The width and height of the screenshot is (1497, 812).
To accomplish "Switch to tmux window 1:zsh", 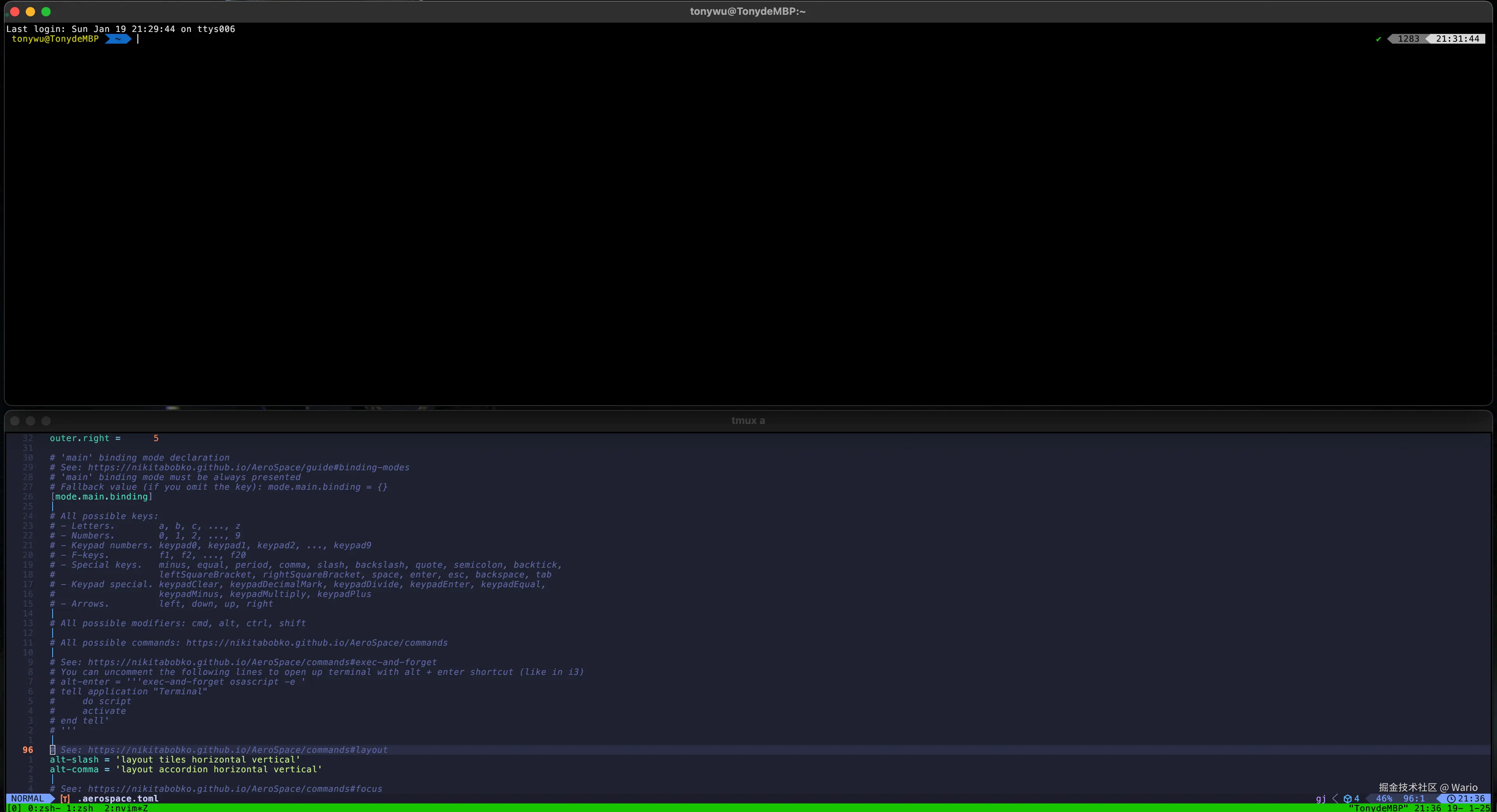I will pos(80,808).
